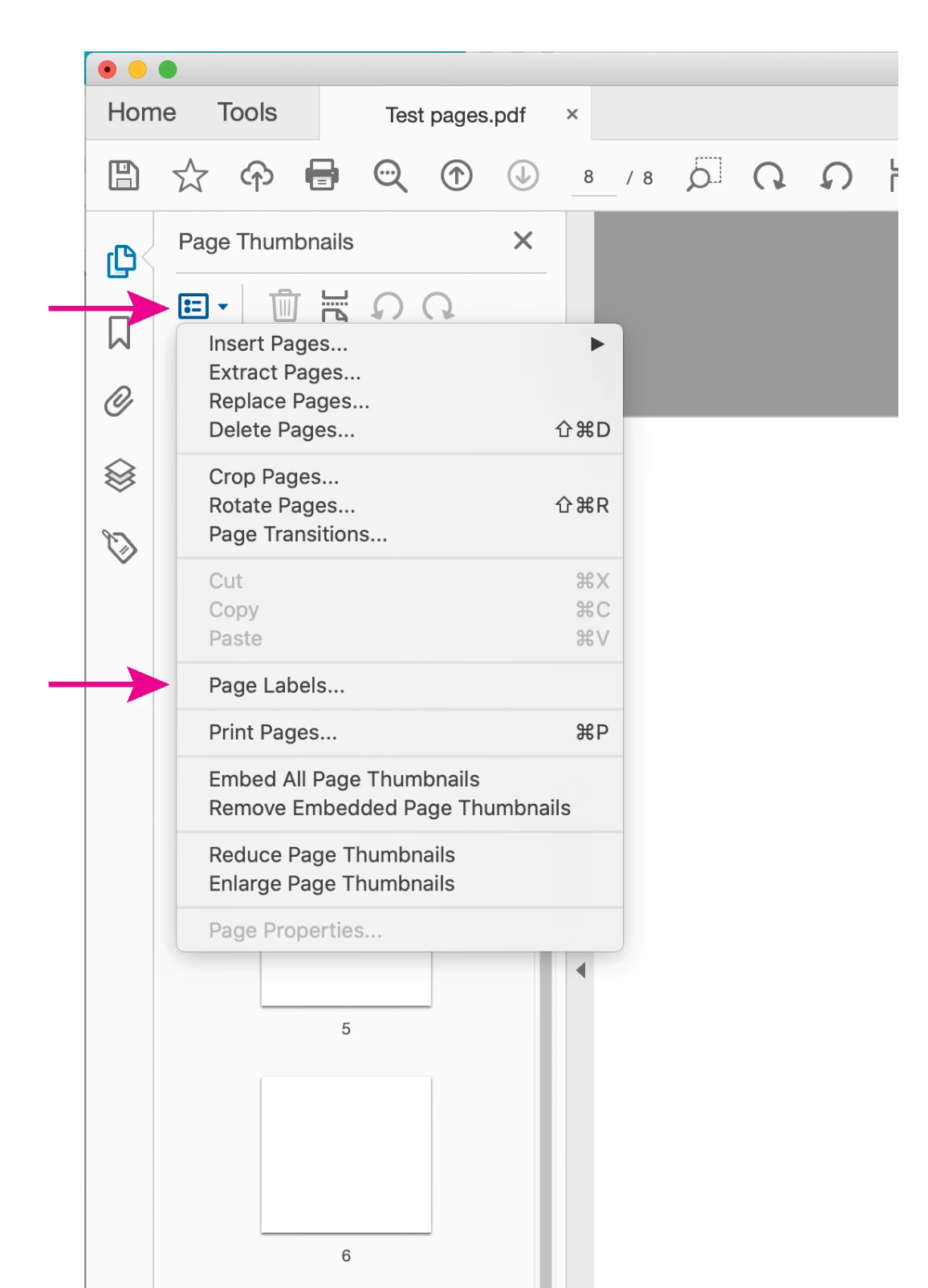
Task: Choose Replace Pages... menu item
Action: pyautogui.click(x=400, y=401)
